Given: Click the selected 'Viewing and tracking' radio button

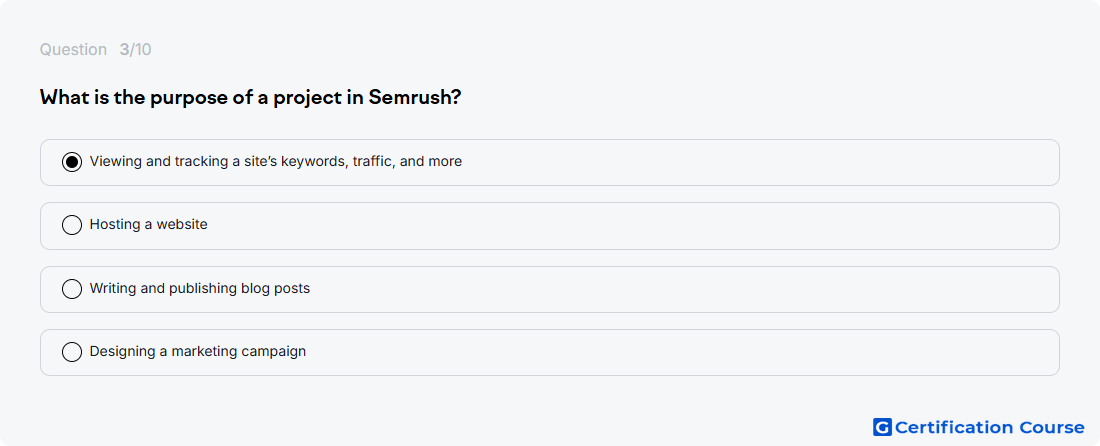Looking at the screenshot, I should (72, 162).
